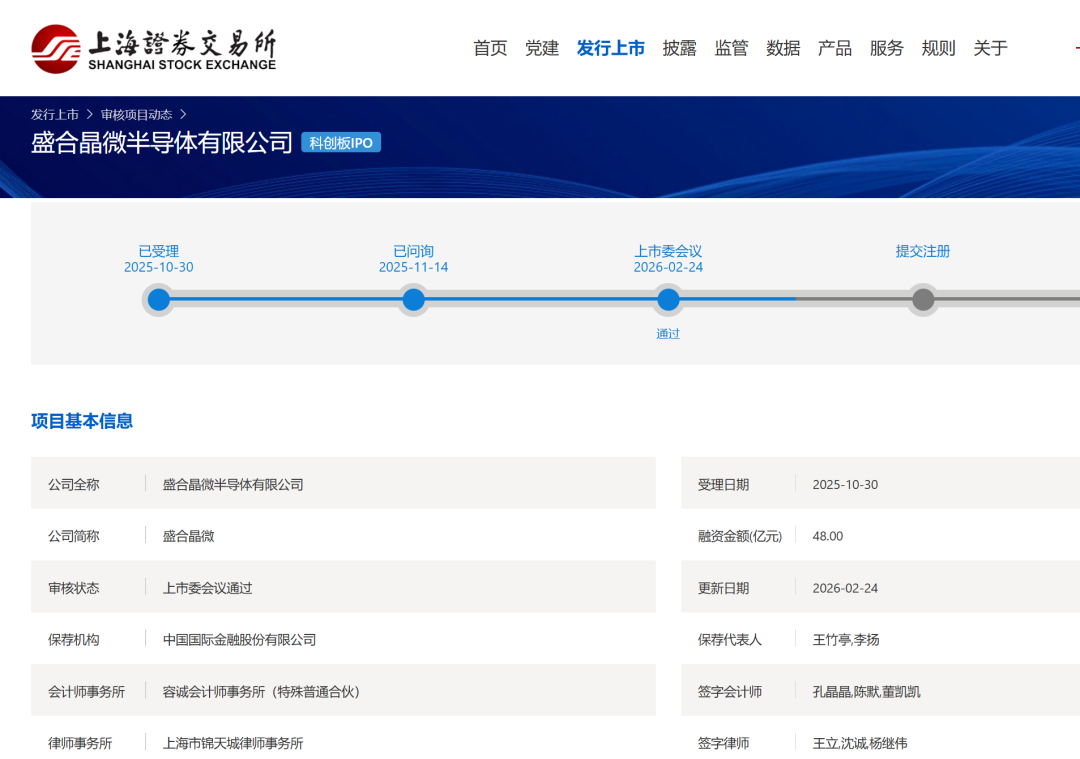Navigate to the 产品 menu
Screen dimensions: 1080x759
tap(835, 48)
